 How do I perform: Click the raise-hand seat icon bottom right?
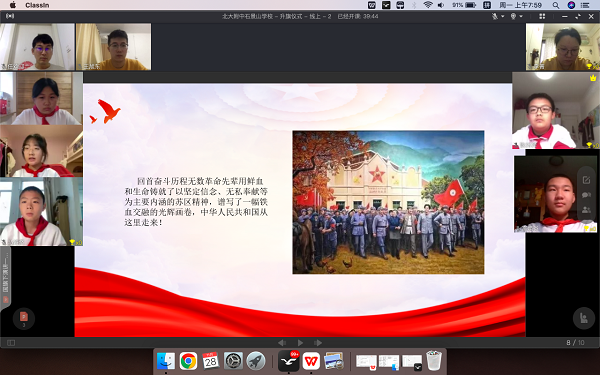(x=584, y=318)
